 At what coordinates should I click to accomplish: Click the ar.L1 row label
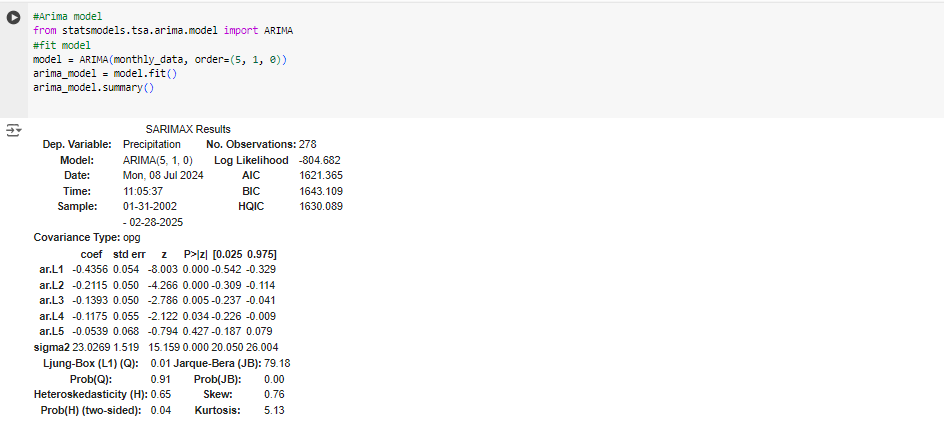click(51, 269)
